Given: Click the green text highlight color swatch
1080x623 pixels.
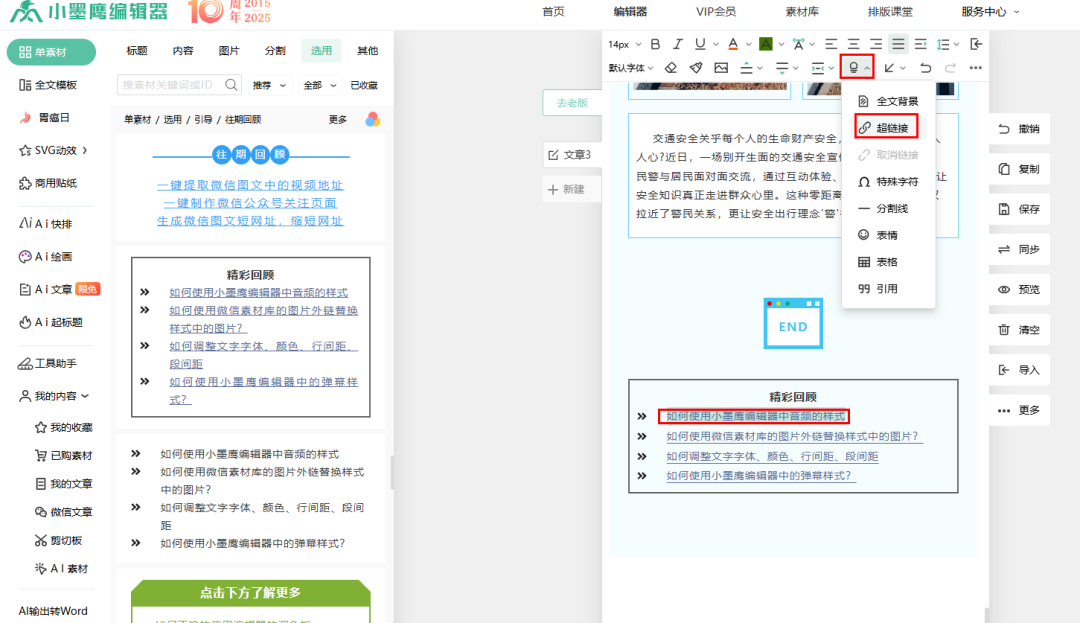Looking at the screenshot, I should tap(765, 44).
